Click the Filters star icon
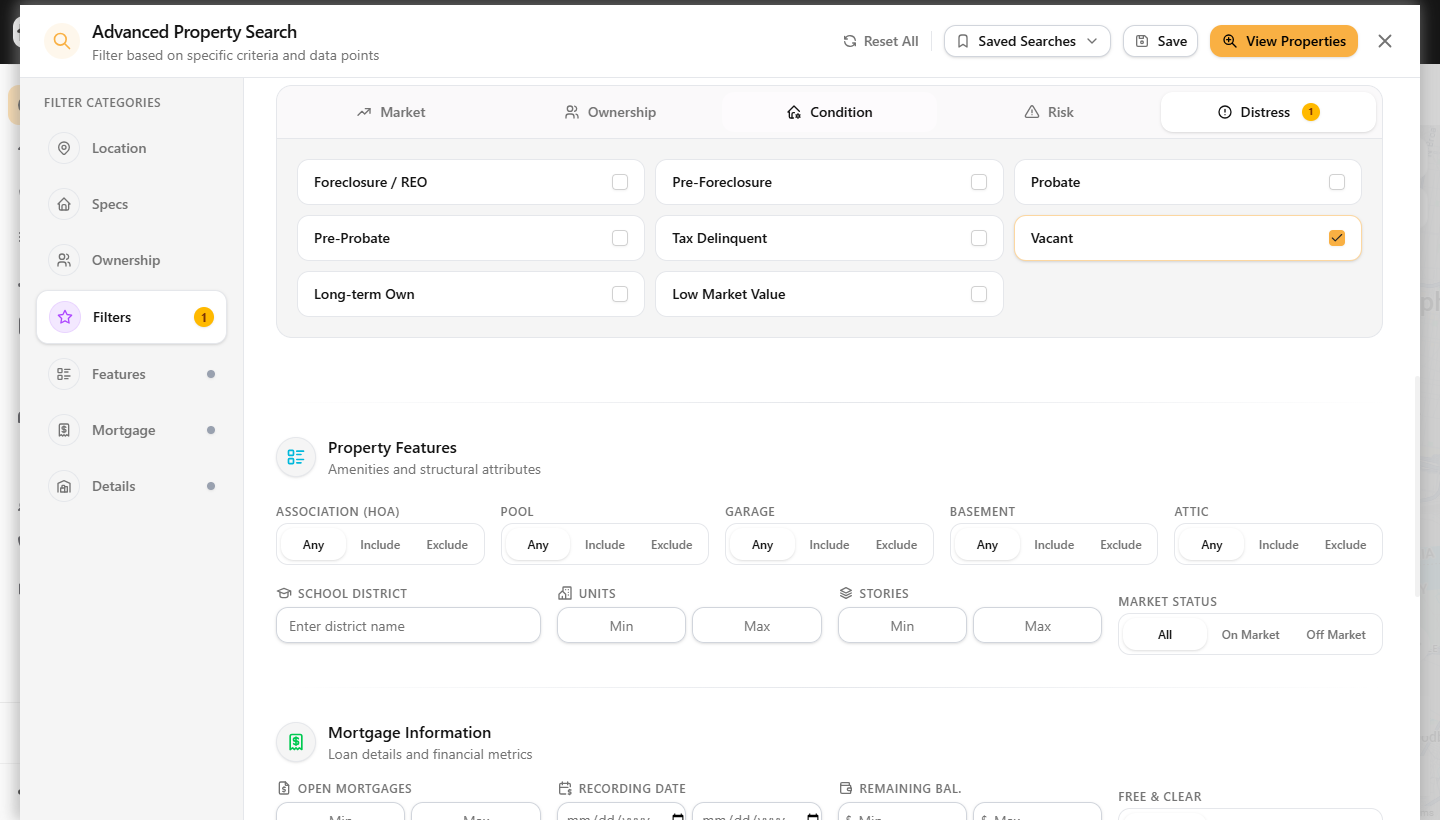 click(x=65, y=317)
